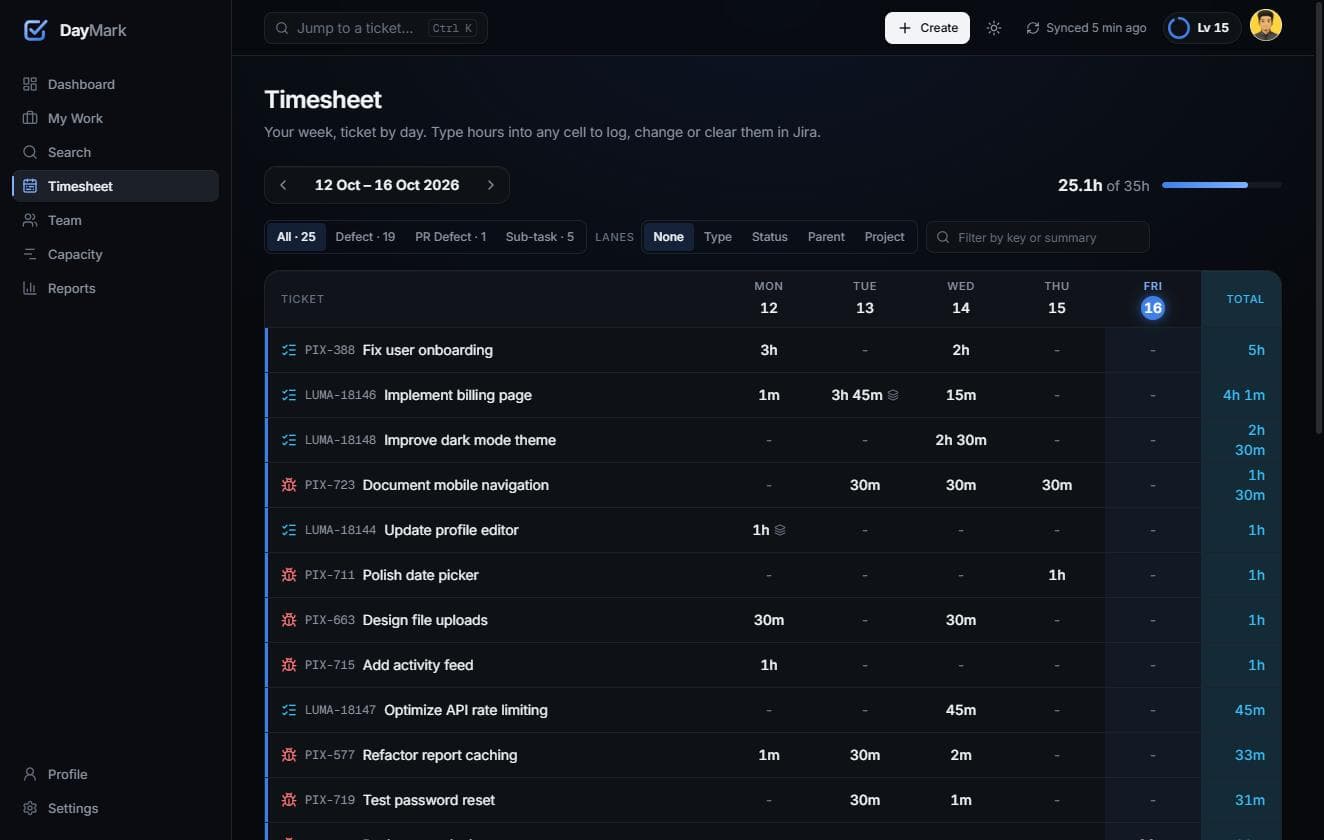Click sub-task icon for PIX-388 row

pyautogui.click(x=289, y=350)
